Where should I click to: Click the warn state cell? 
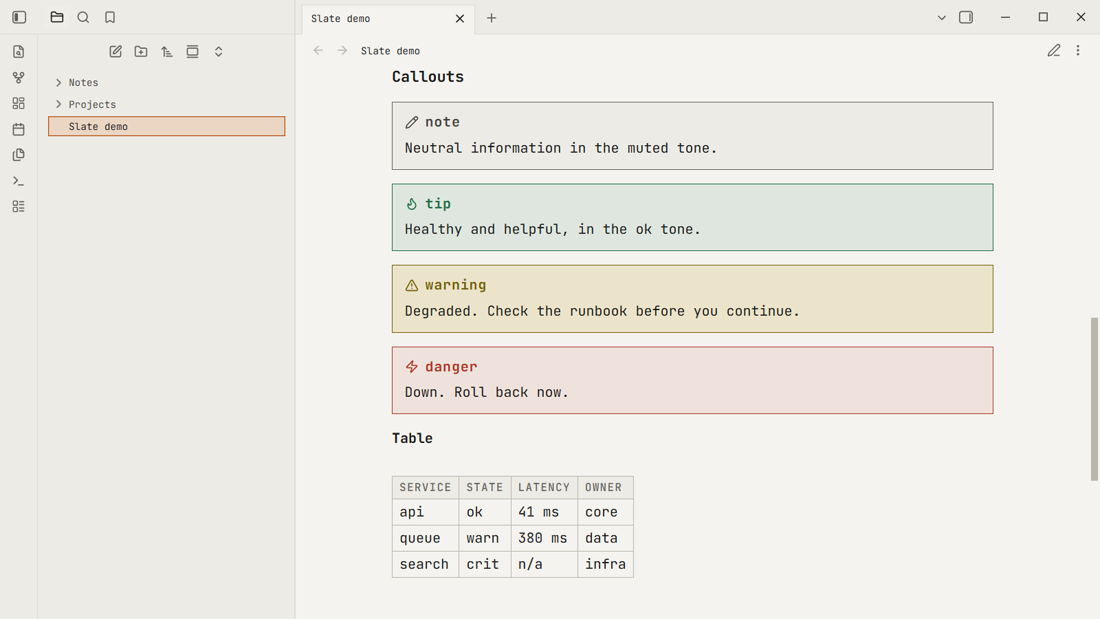coord(485,538)
